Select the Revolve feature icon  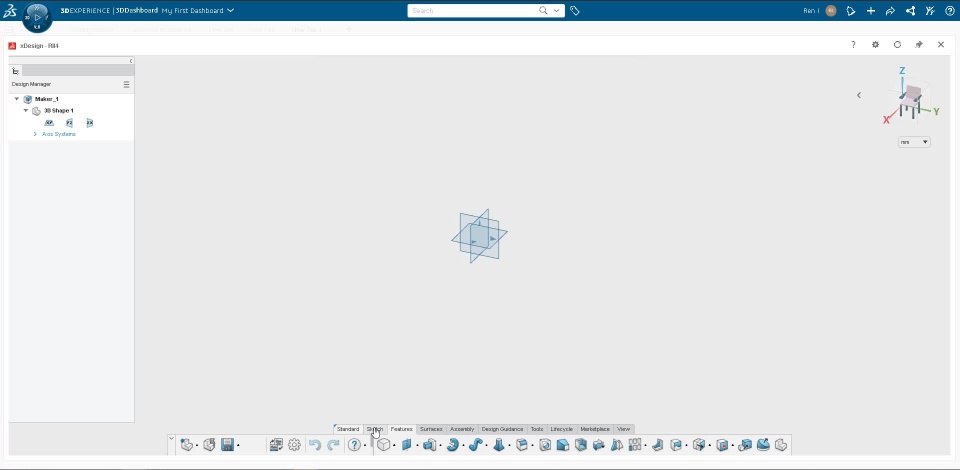coord(452,445)
